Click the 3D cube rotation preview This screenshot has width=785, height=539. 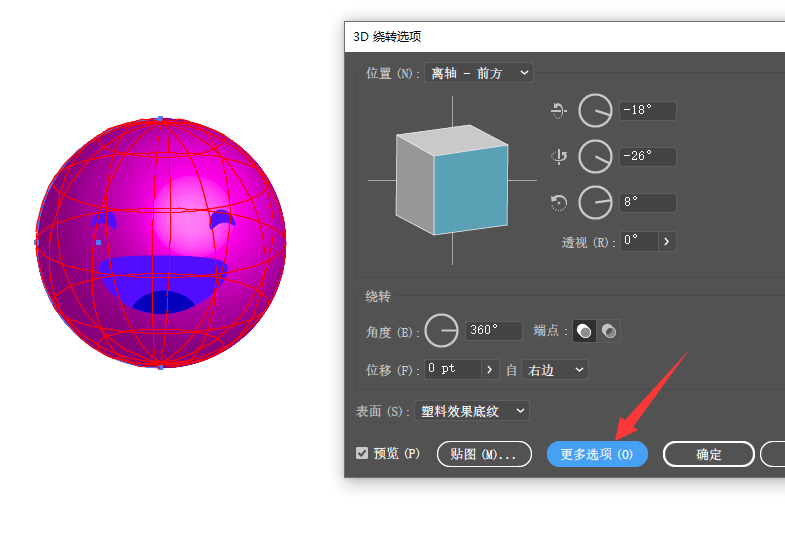pyautogui.click(x=452, y=181)
